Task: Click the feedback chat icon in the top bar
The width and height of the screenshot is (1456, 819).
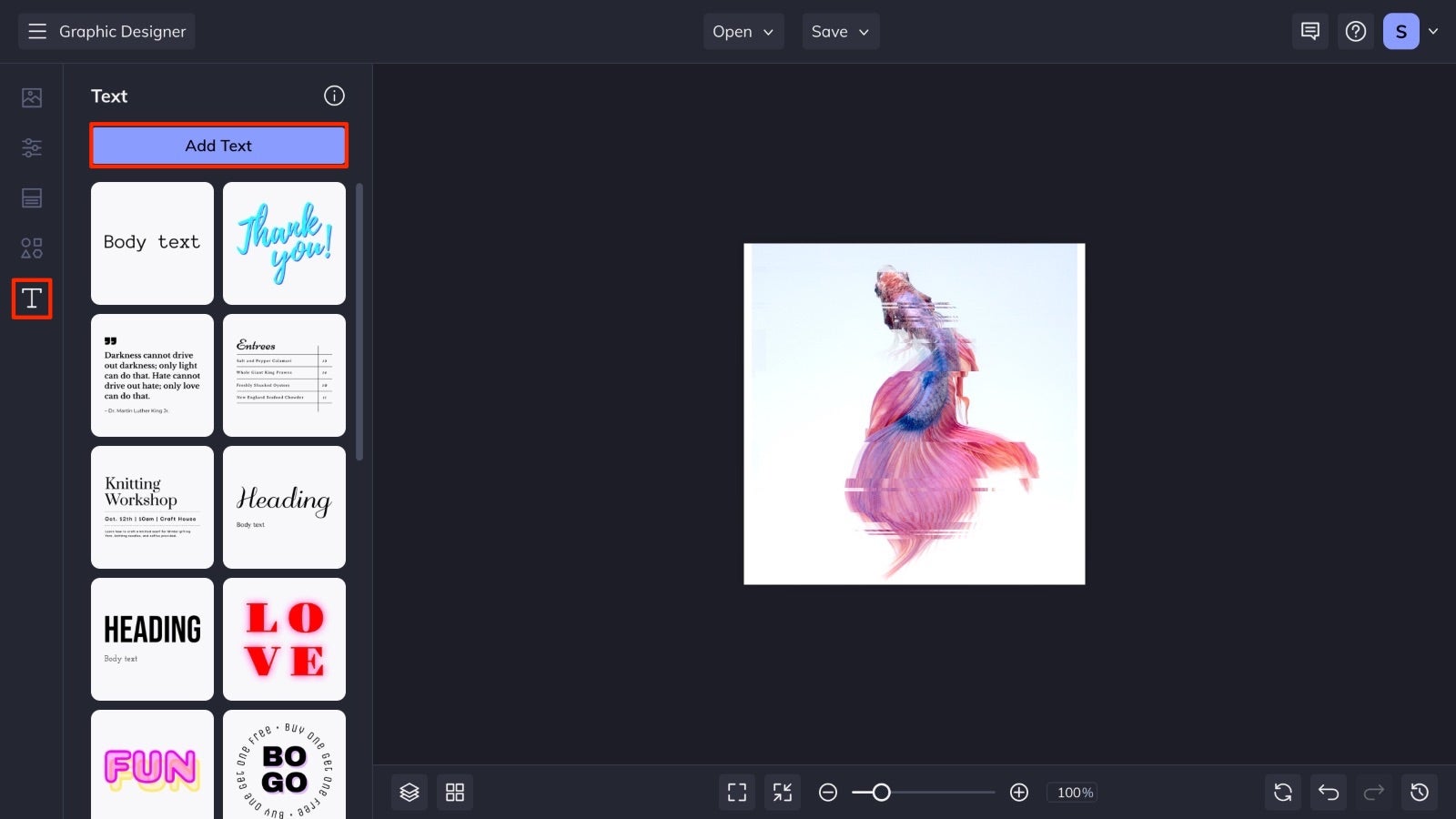Action: click(x=1309, y=31)
